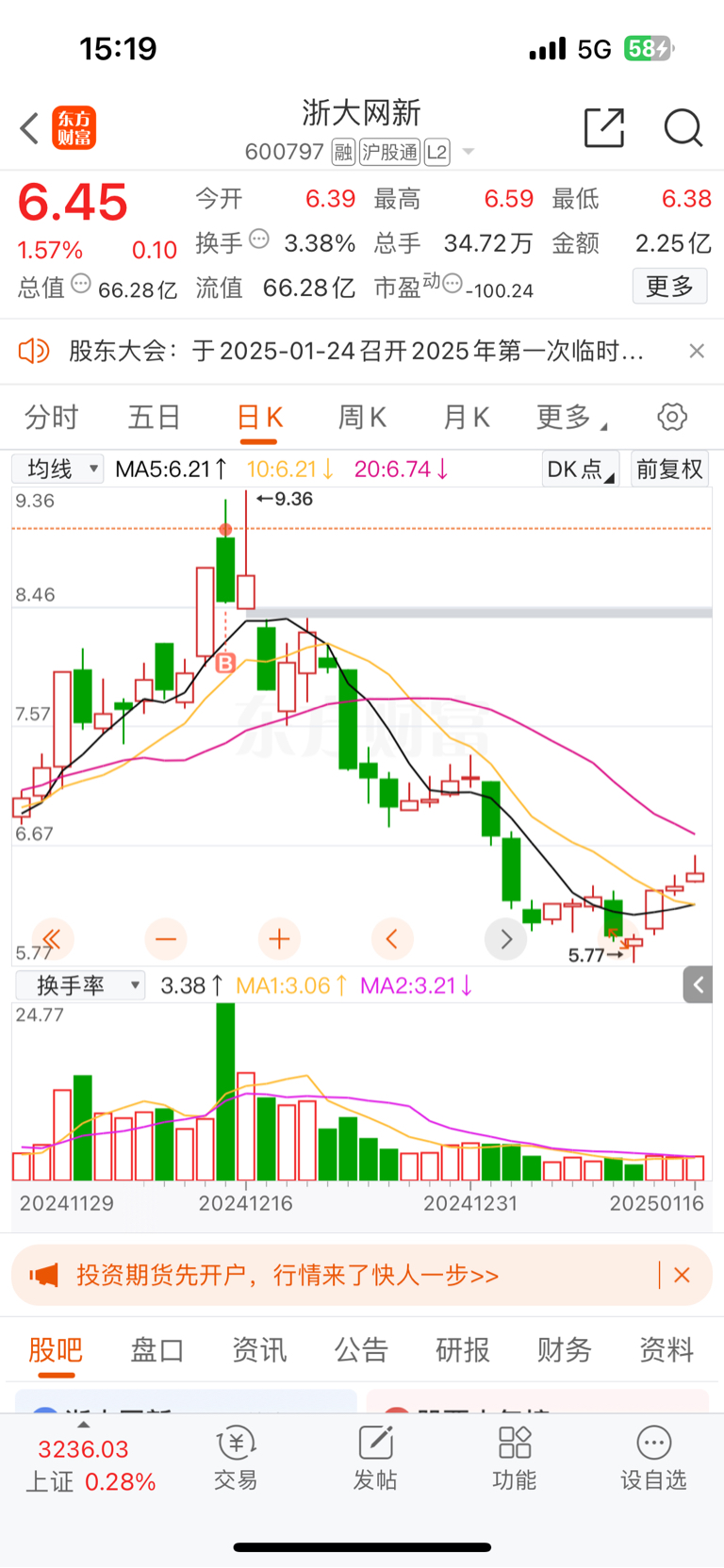Tap 设自选 watchlist icon
The image size is (724, 1568).
click(x=653, y=1458)
